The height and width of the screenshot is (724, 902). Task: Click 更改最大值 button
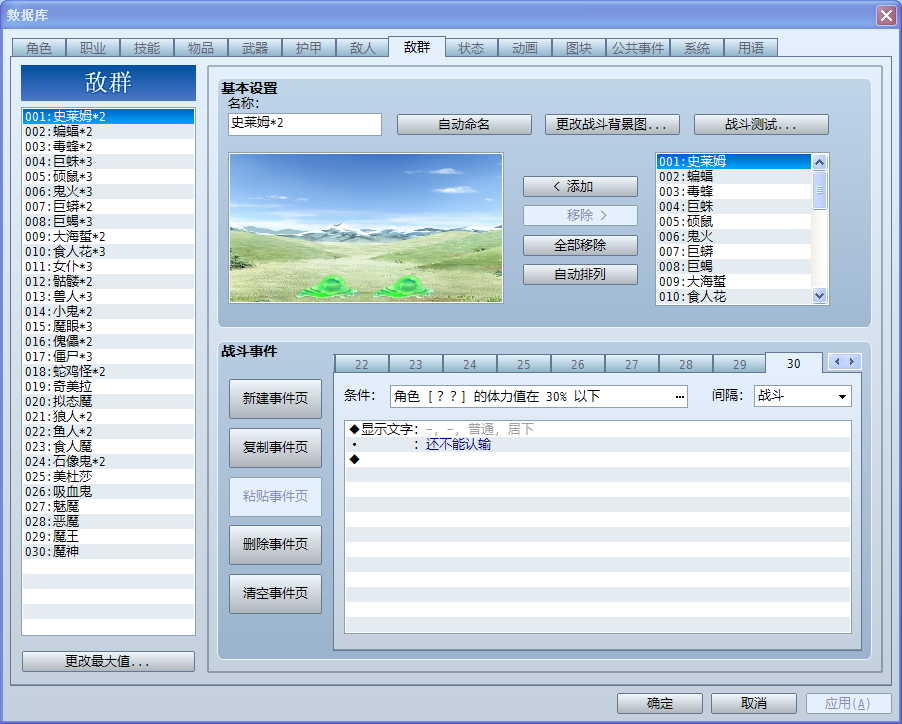pos(108,661)
